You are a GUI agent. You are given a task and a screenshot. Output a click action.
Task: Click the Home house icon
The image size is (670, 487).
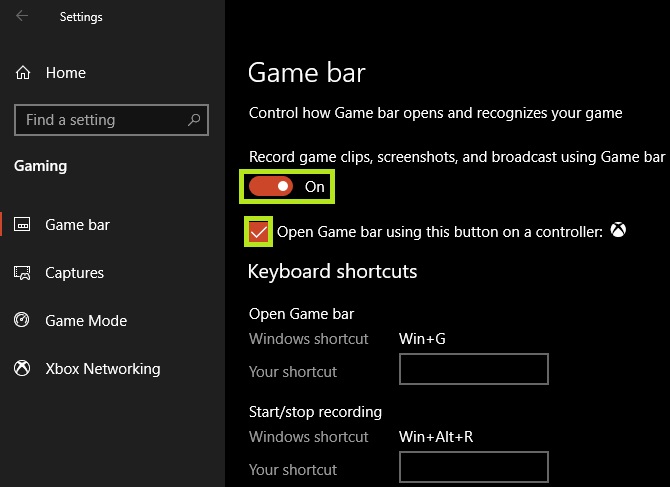pos(23,73)
